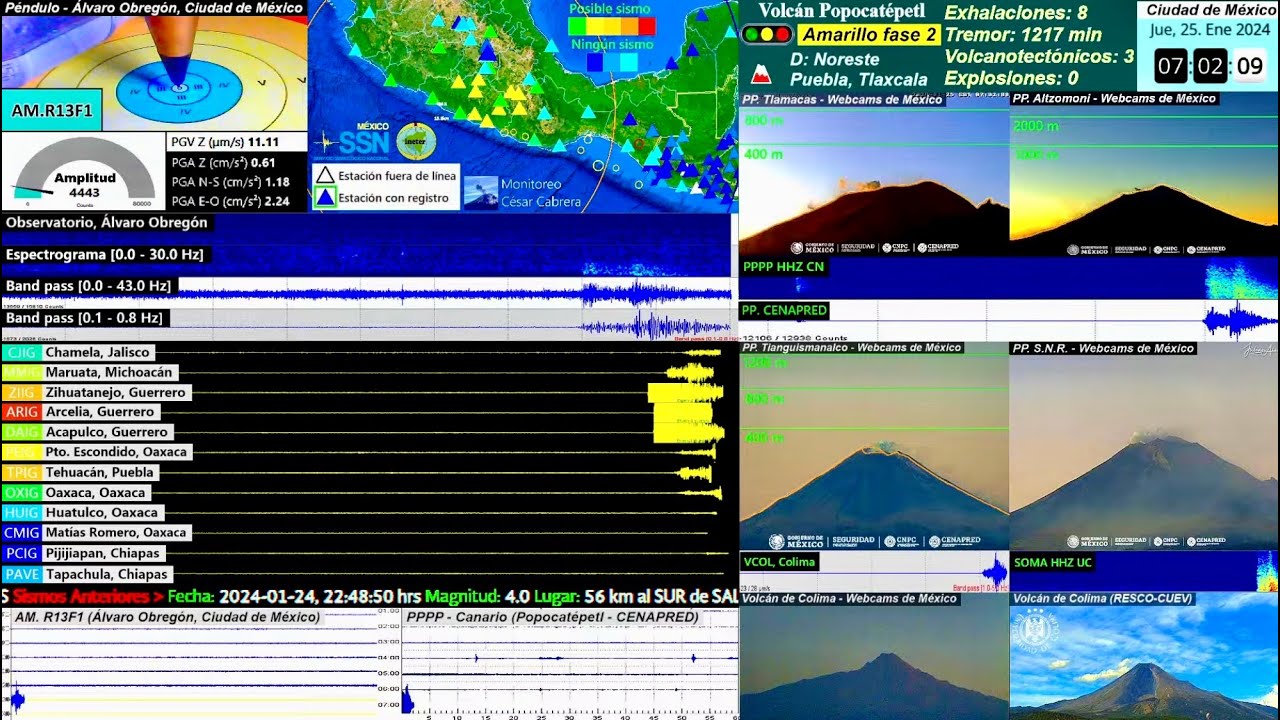Click the Volcanotectónicos: 3 counter

pos(1039,57)
